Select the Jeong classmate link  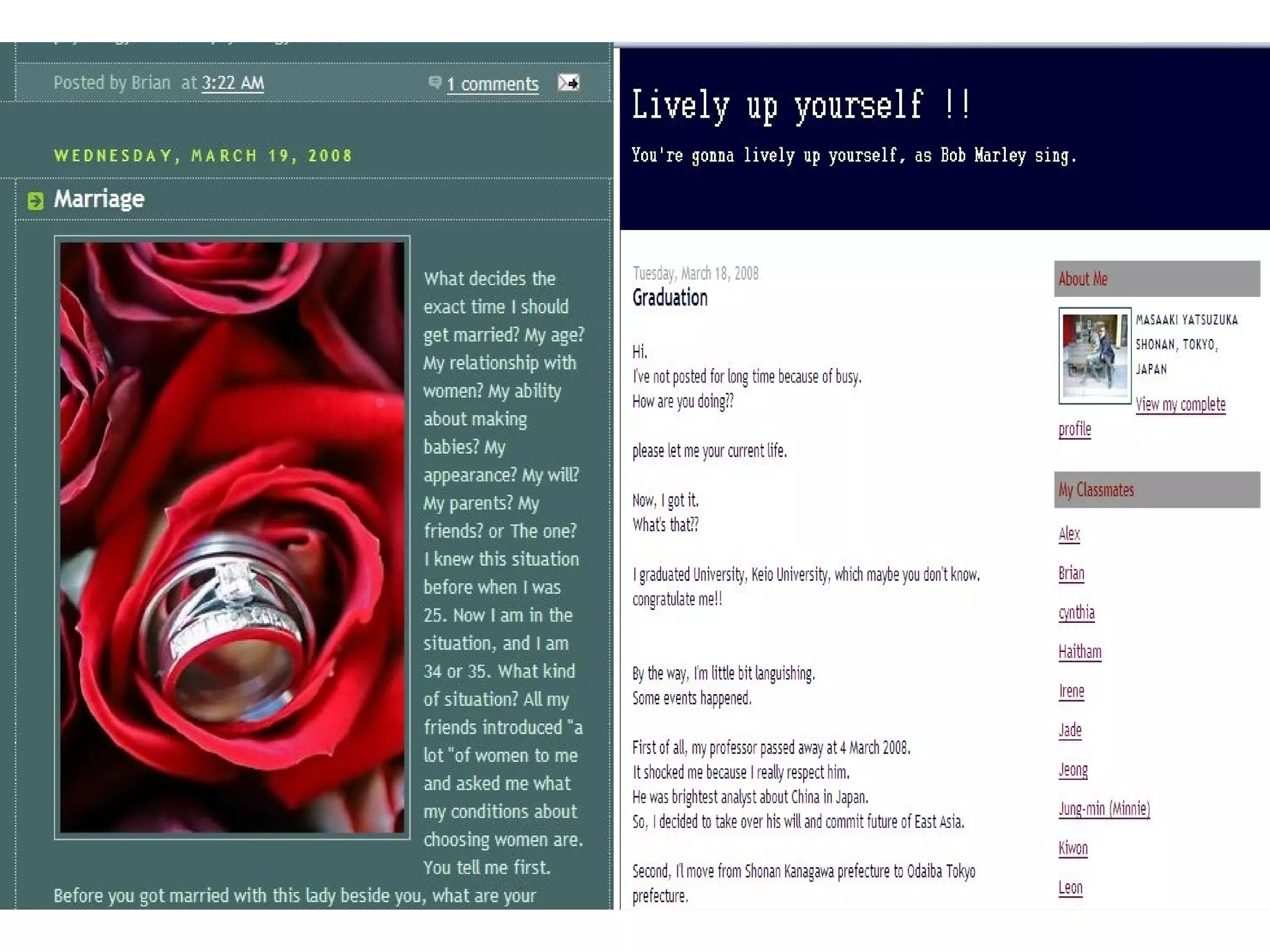1073,770
